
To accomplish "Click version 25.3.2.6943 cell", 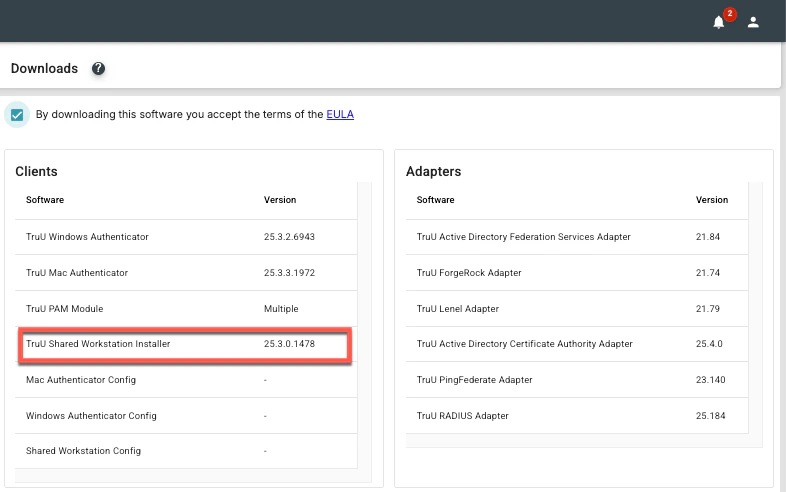I will 289,237.
